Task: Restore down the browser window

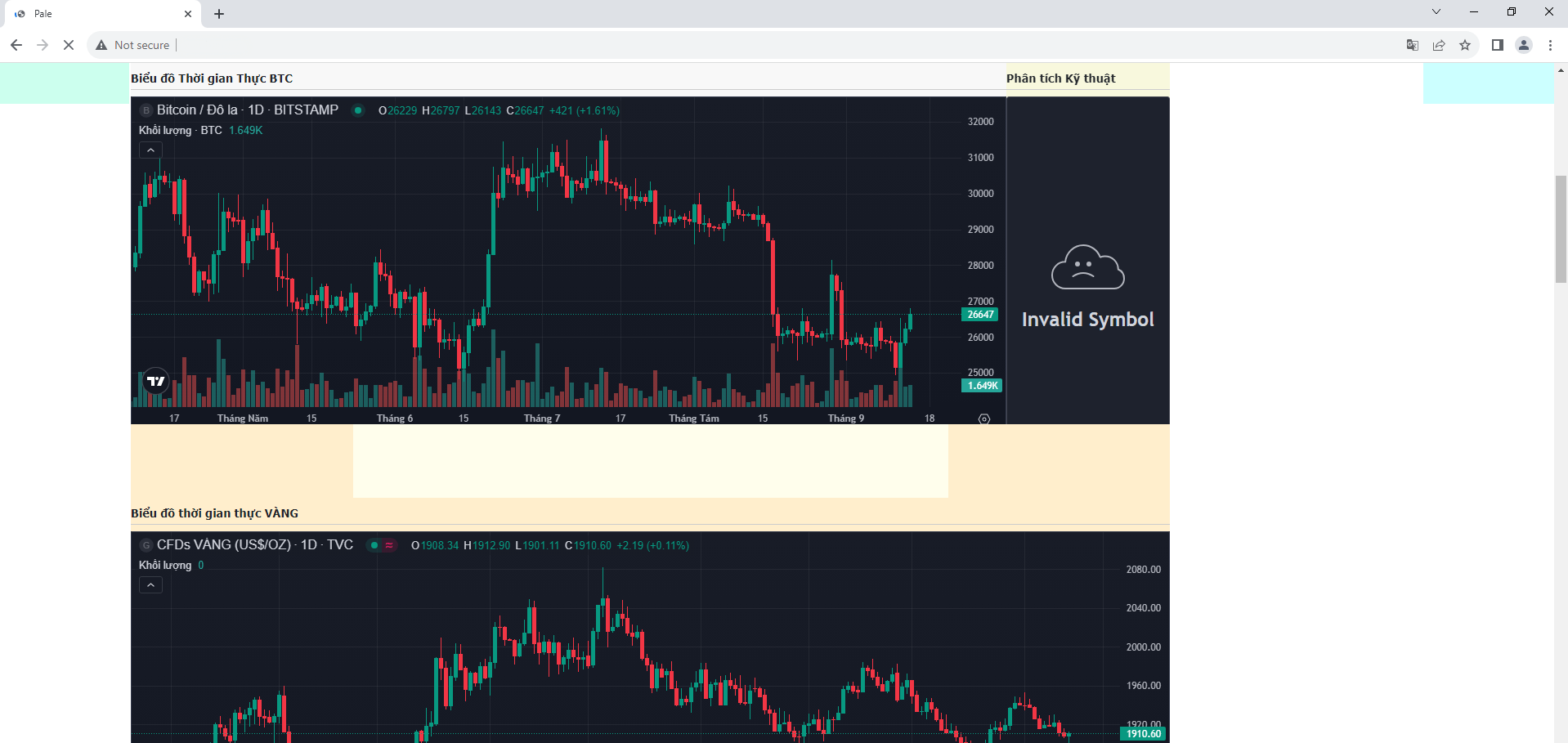Action: point(1512,11)
